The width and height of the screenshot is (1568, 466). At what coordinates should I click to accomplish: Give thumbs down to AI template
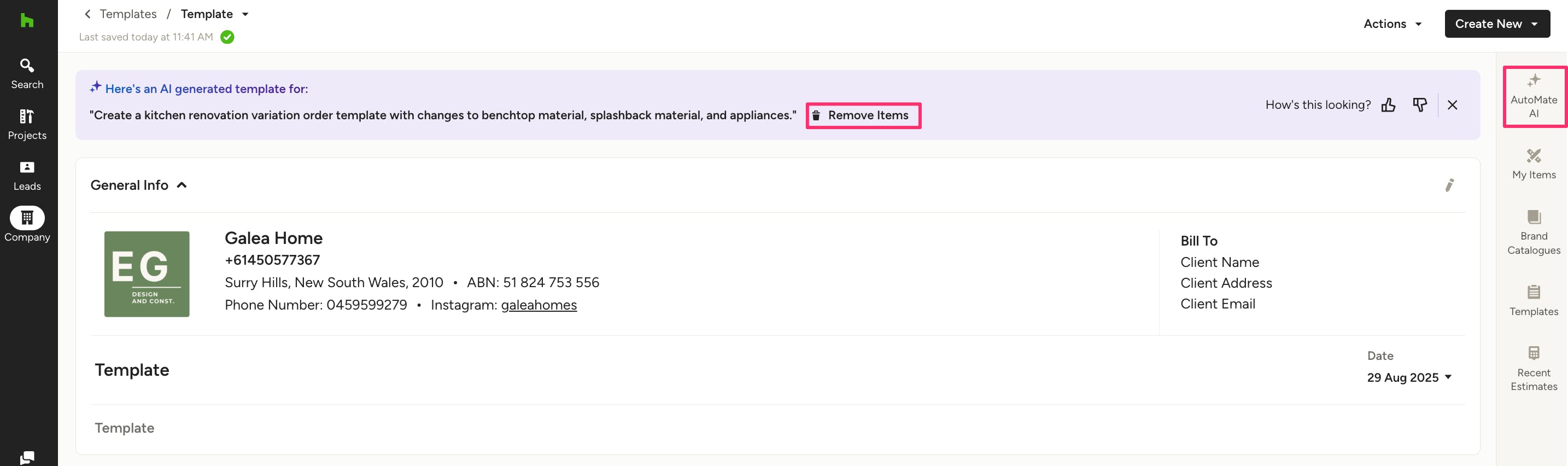(x=1419, y=105)
